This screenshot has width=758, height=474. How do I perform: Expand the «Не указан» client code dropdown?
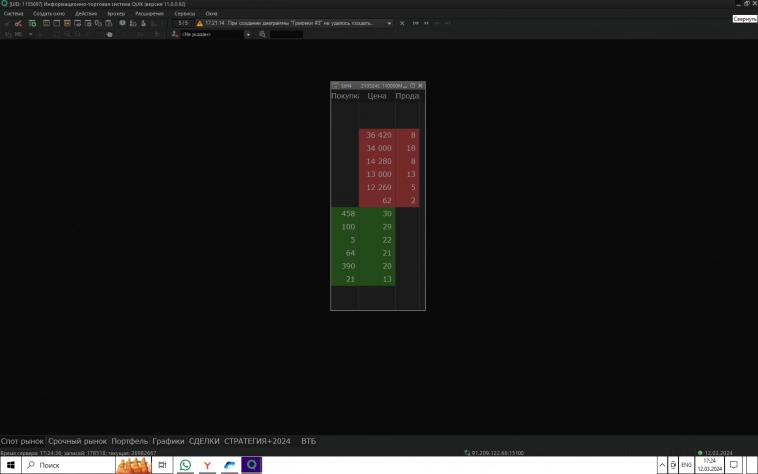coord(249,34)
